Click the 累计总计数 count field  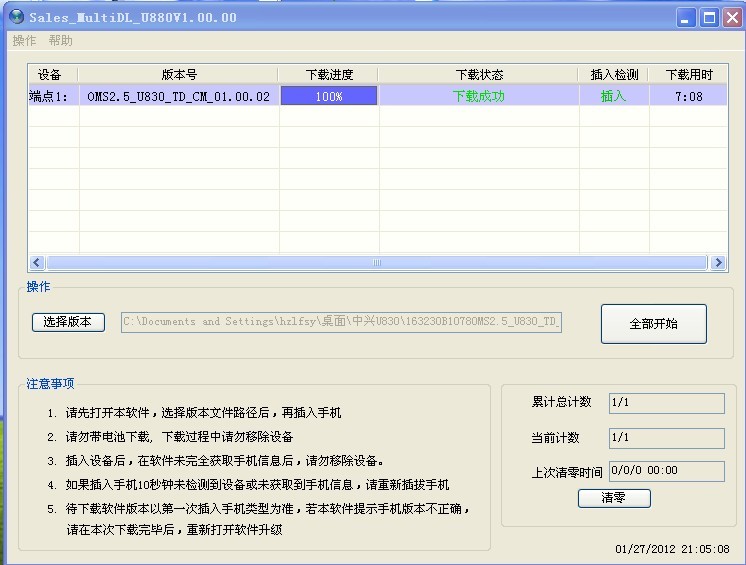point(665,403)
